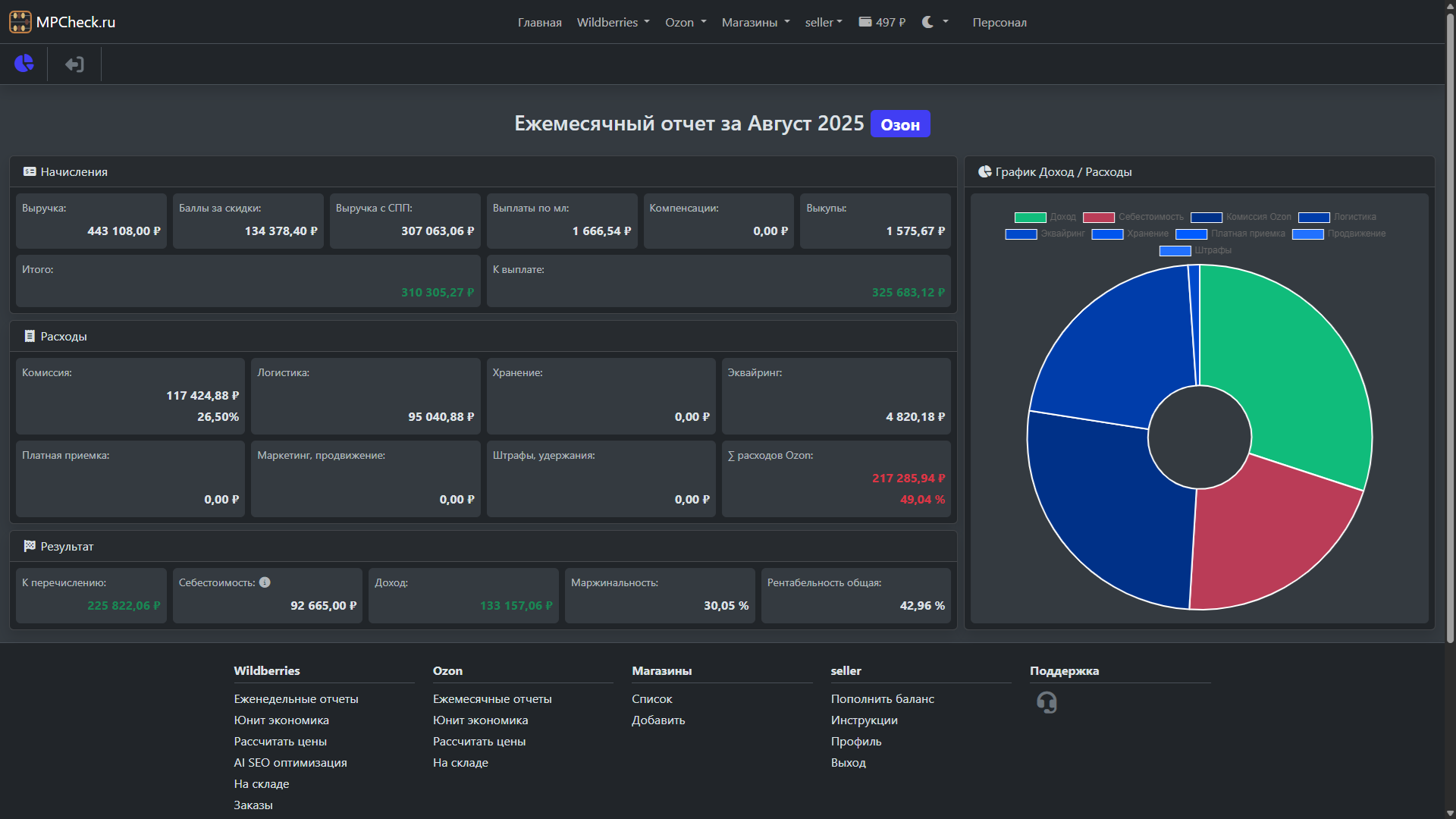Click the Озон badge next to title

(900, 124)
